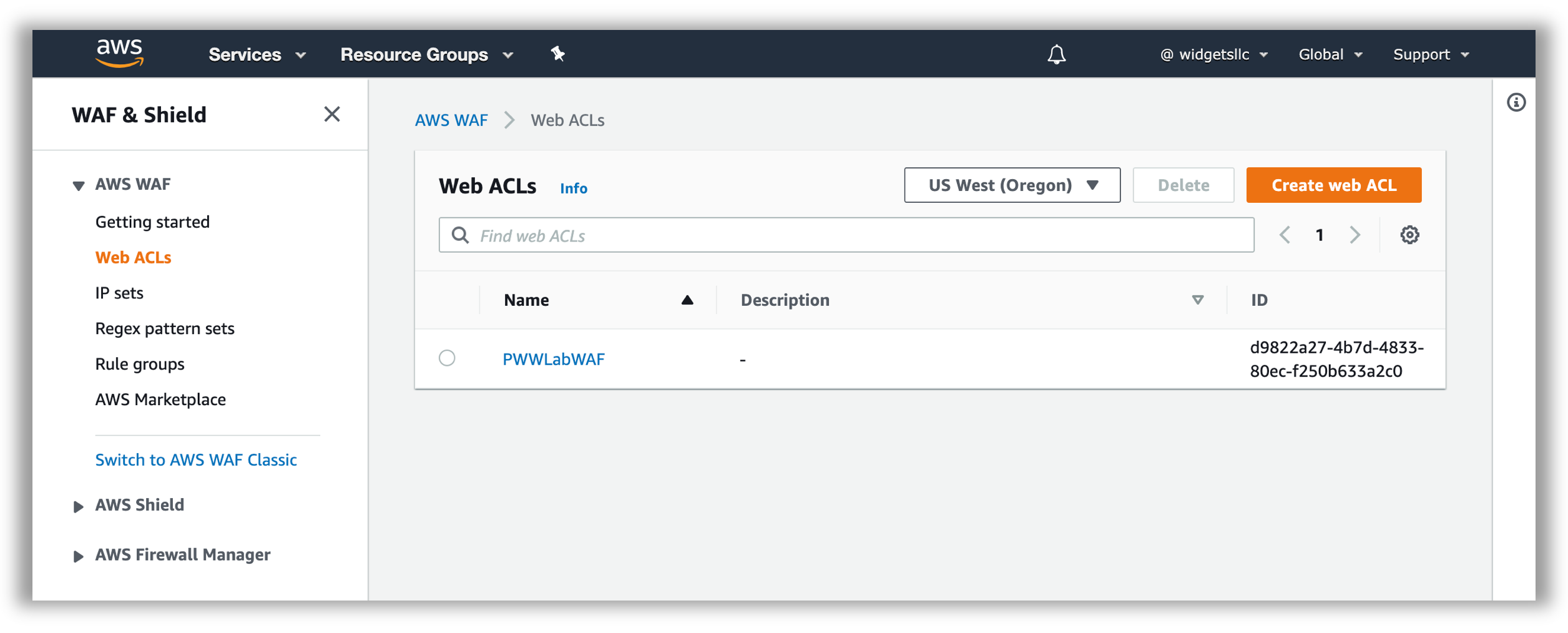Screen dimensions: 1568x633
Task: Open the Services dropdown menu
Action: (x=257, y=55)
